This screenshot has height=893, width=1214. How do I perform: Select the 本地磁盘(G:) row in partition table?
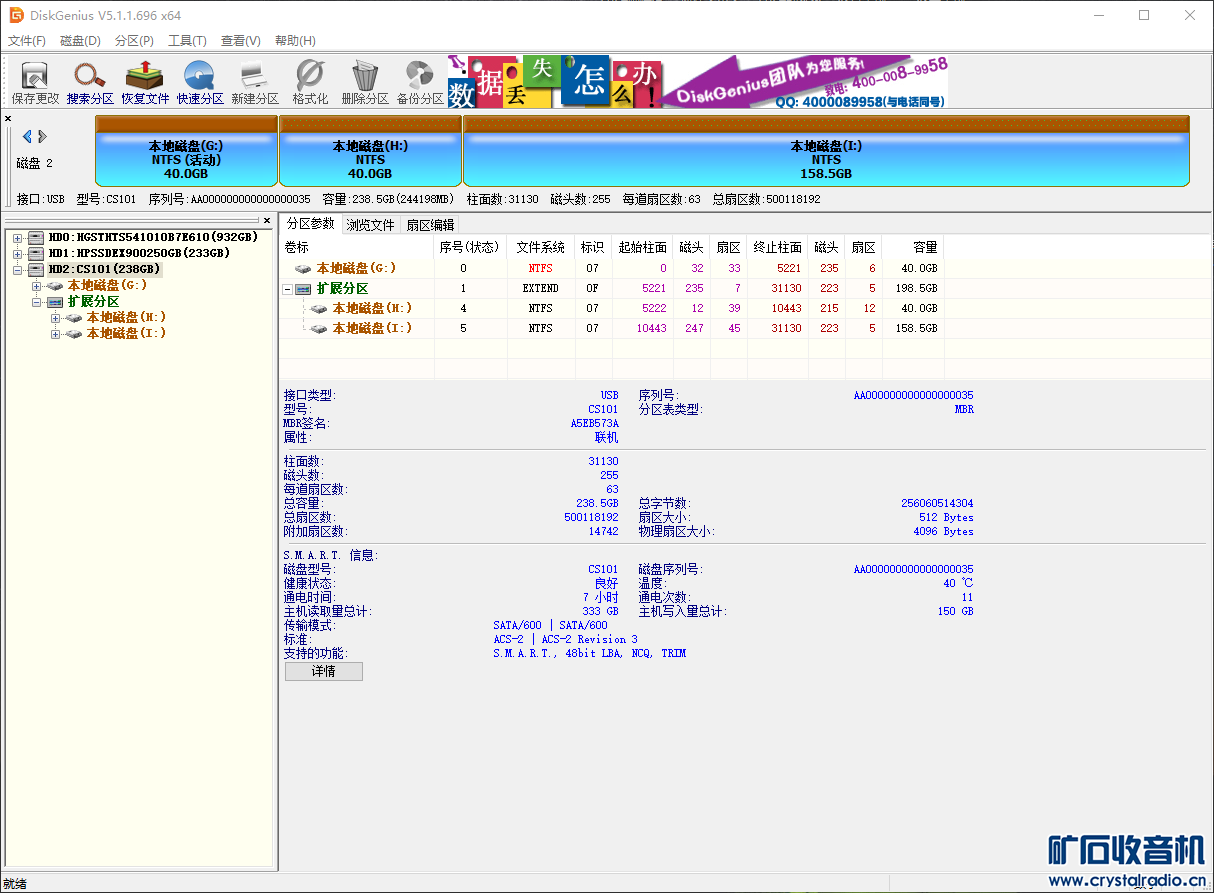(612, 268)
